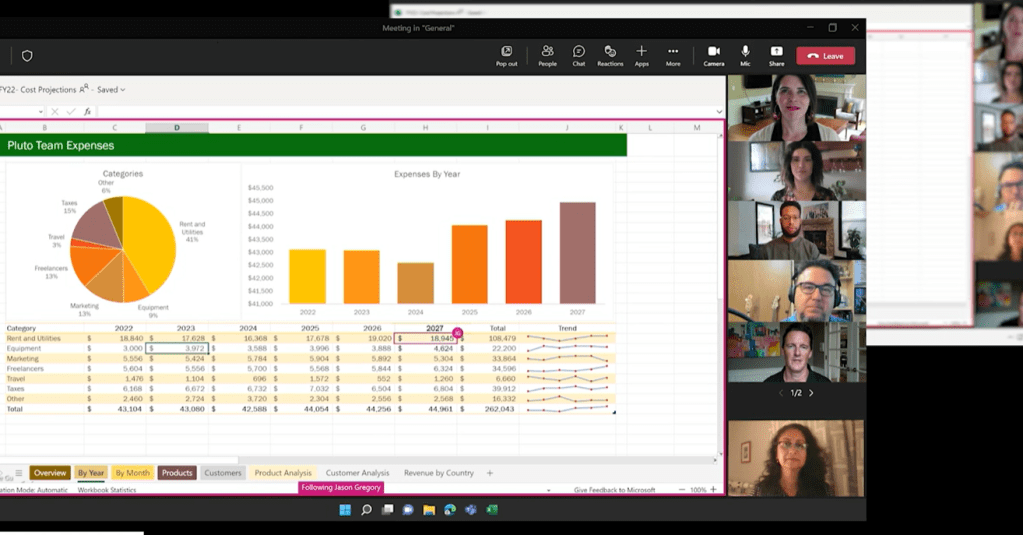
Task: Leave the meeting
Action: point(825,56)
